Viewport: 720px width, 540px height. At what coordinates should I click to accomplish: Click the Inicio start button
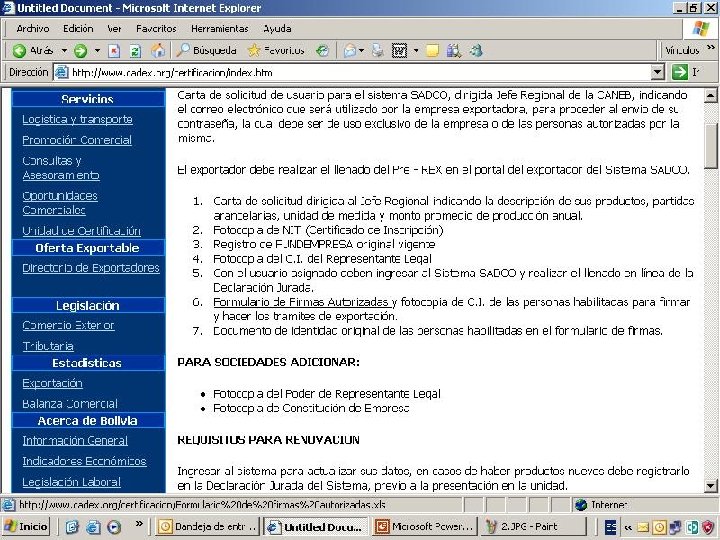pyautogui.click(x=26, y=526)
